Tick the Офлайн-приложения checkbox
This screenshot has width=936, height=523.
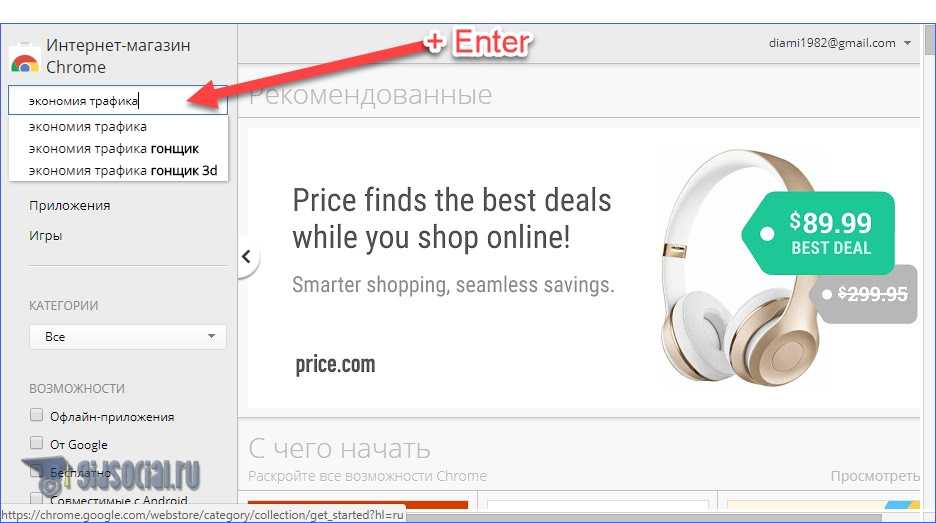pos(36,415)
